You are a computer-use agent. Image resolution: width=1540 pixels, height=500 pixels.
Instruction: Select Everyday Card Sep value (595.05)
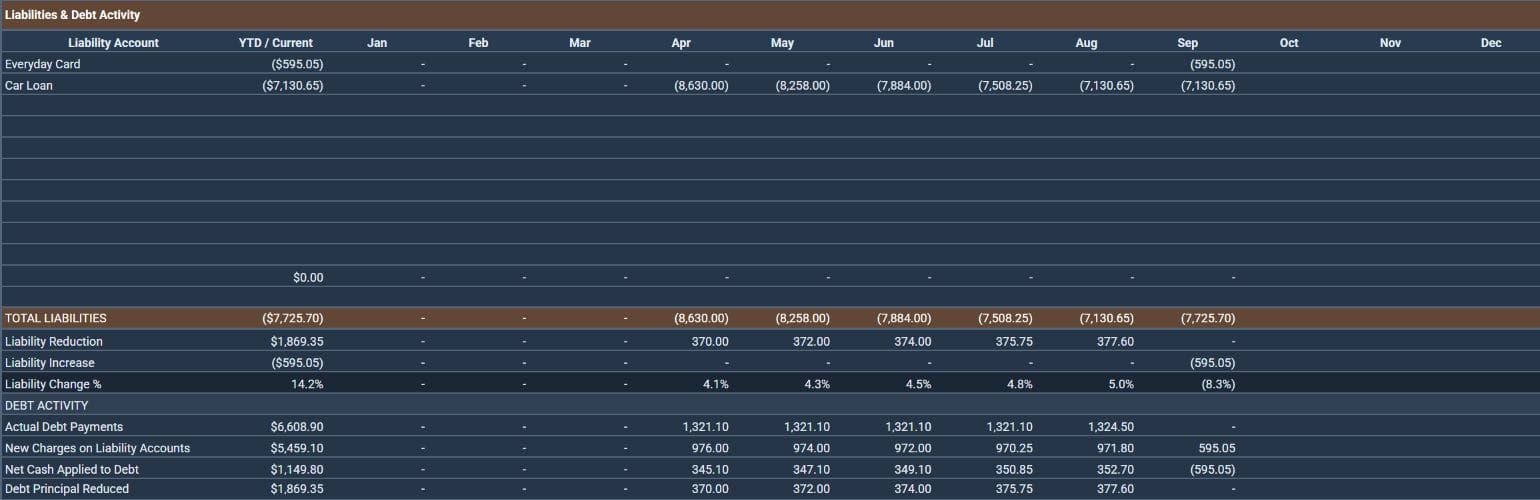[x=1212, y=64]
